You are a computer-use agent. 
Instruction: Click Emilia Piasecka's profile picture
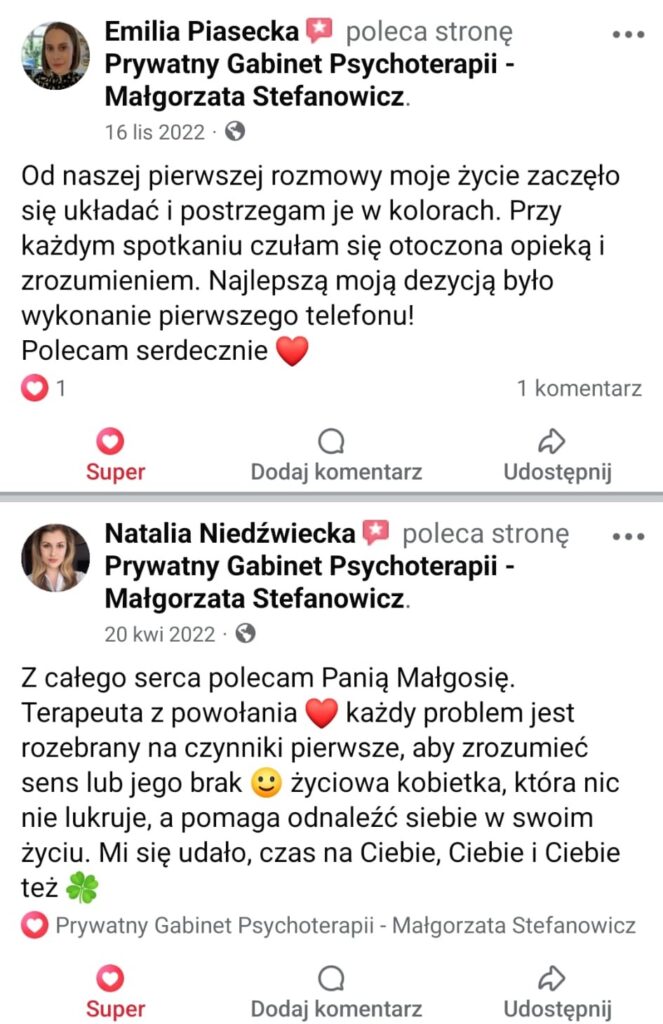[55, 56]
